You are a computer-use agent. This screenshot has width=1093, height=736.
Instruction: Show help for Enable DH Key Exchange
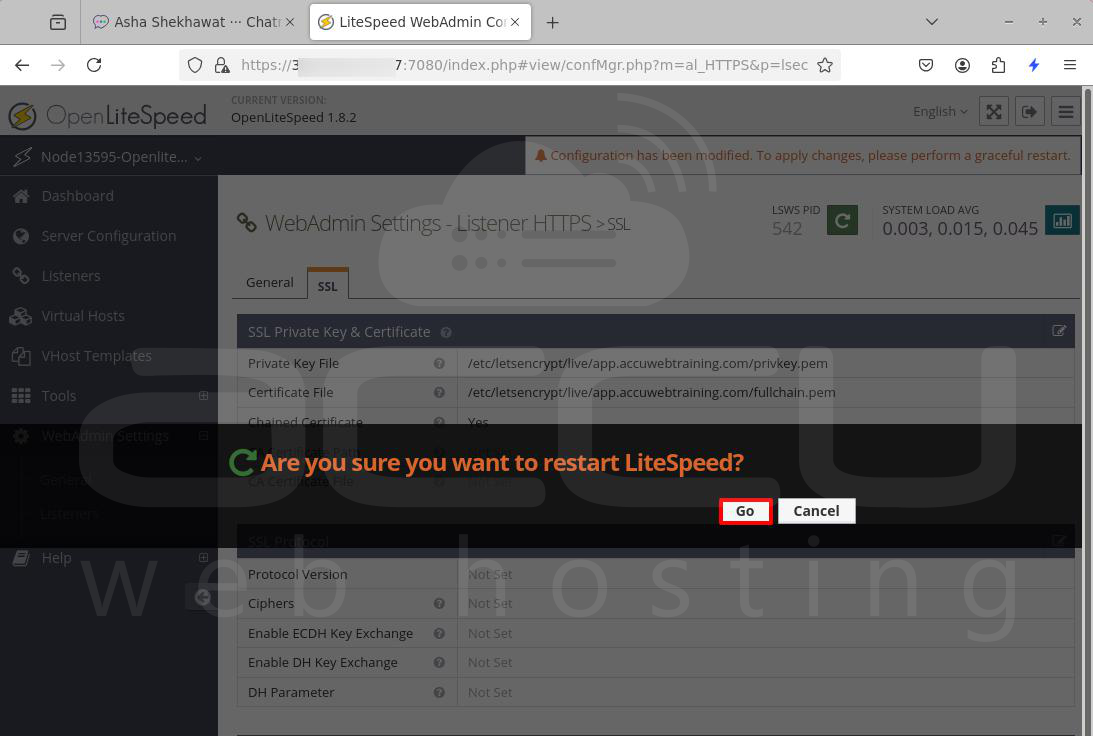point(439,662)
